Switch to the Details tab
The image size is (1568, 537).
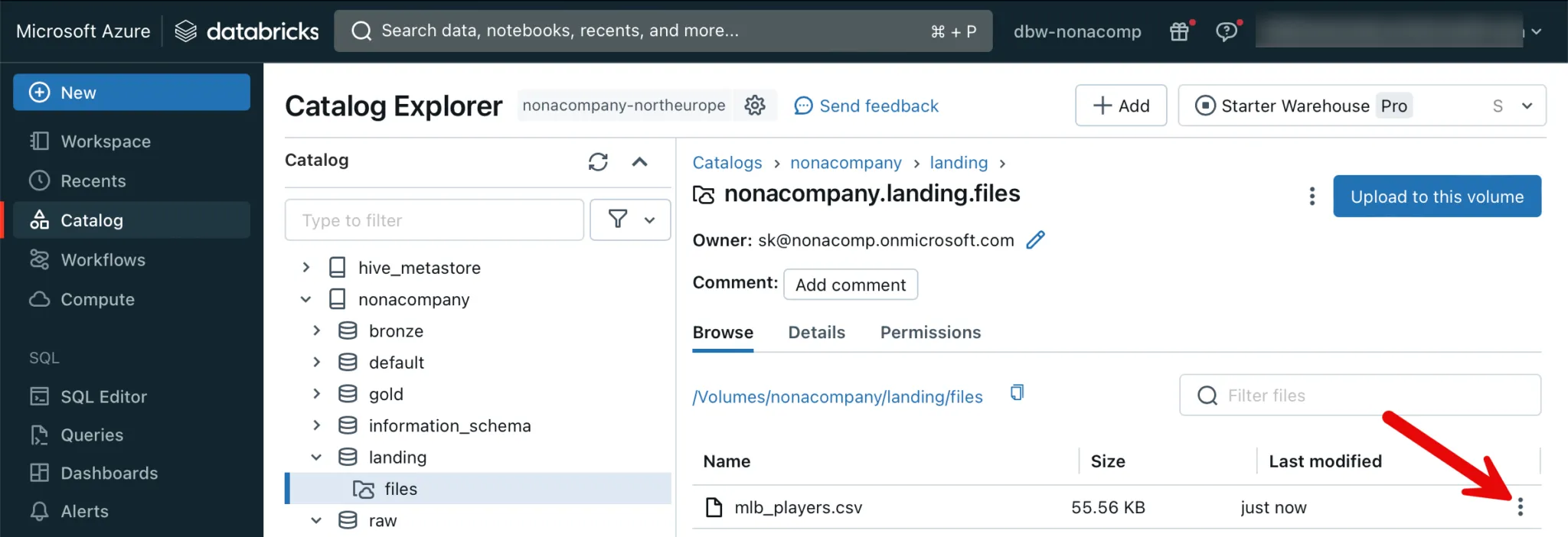(x=816, y=333)
